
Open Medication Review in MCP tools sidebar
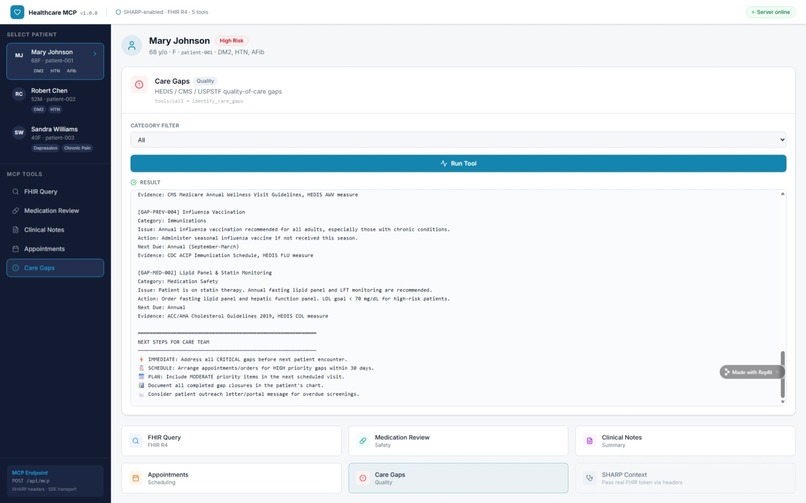click(x=55, y=211)
